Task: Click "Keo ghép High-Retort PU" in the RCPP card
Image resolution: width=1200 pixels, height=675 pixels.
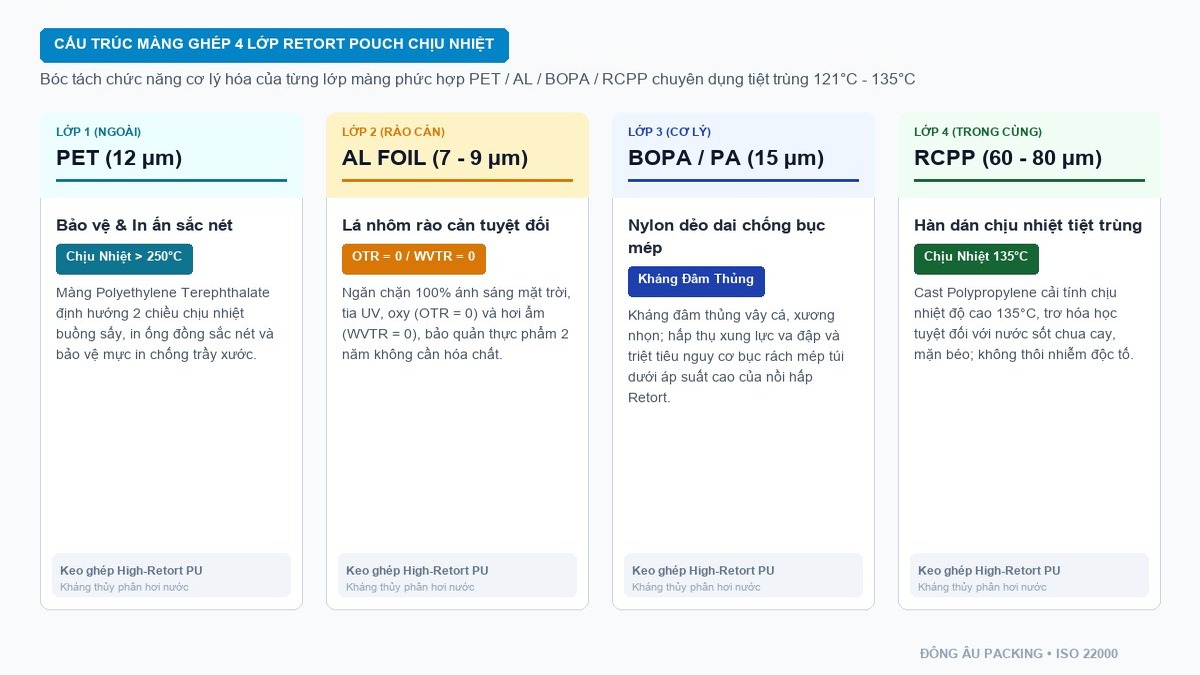Action: click(989, 570)
